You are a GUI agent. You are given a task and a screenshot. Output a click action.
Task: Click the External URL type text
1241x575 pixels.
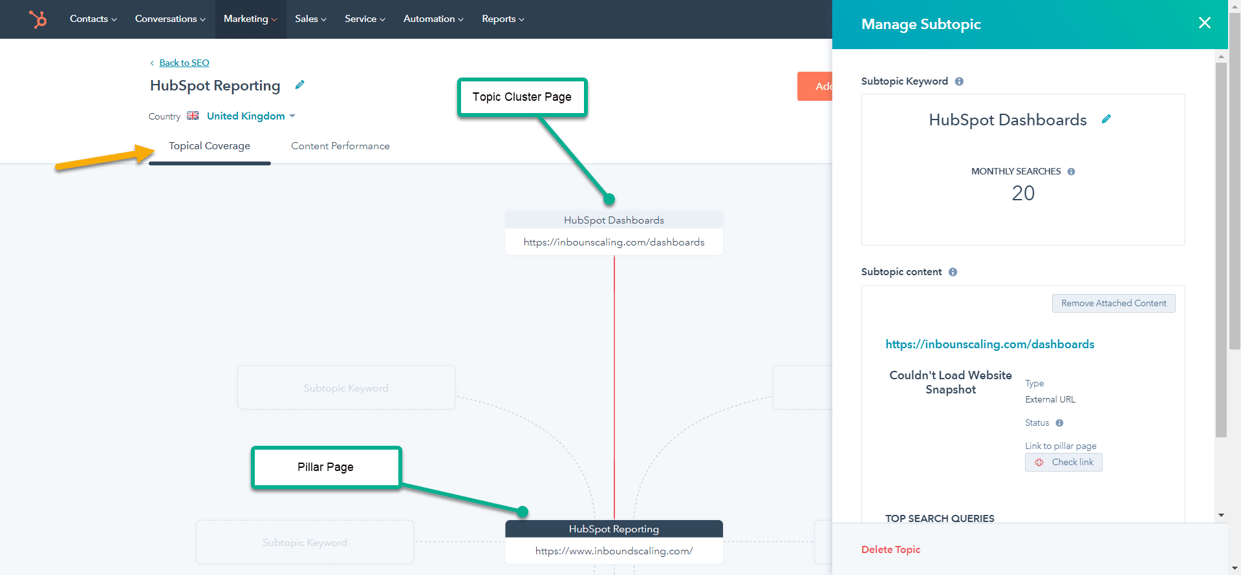click(x=1050, y=400)
